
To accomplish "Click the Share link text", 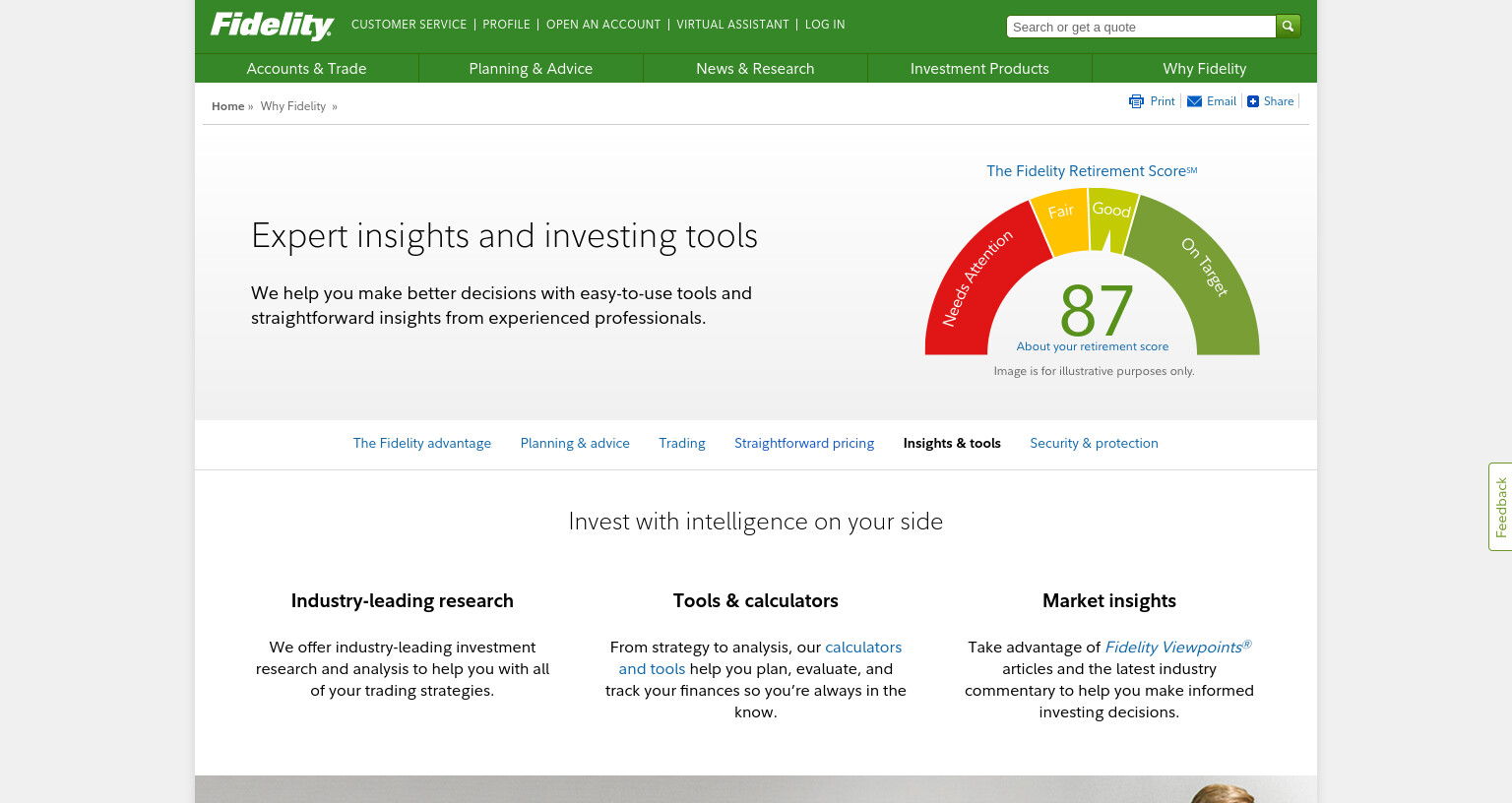I will pos(1279,101).
